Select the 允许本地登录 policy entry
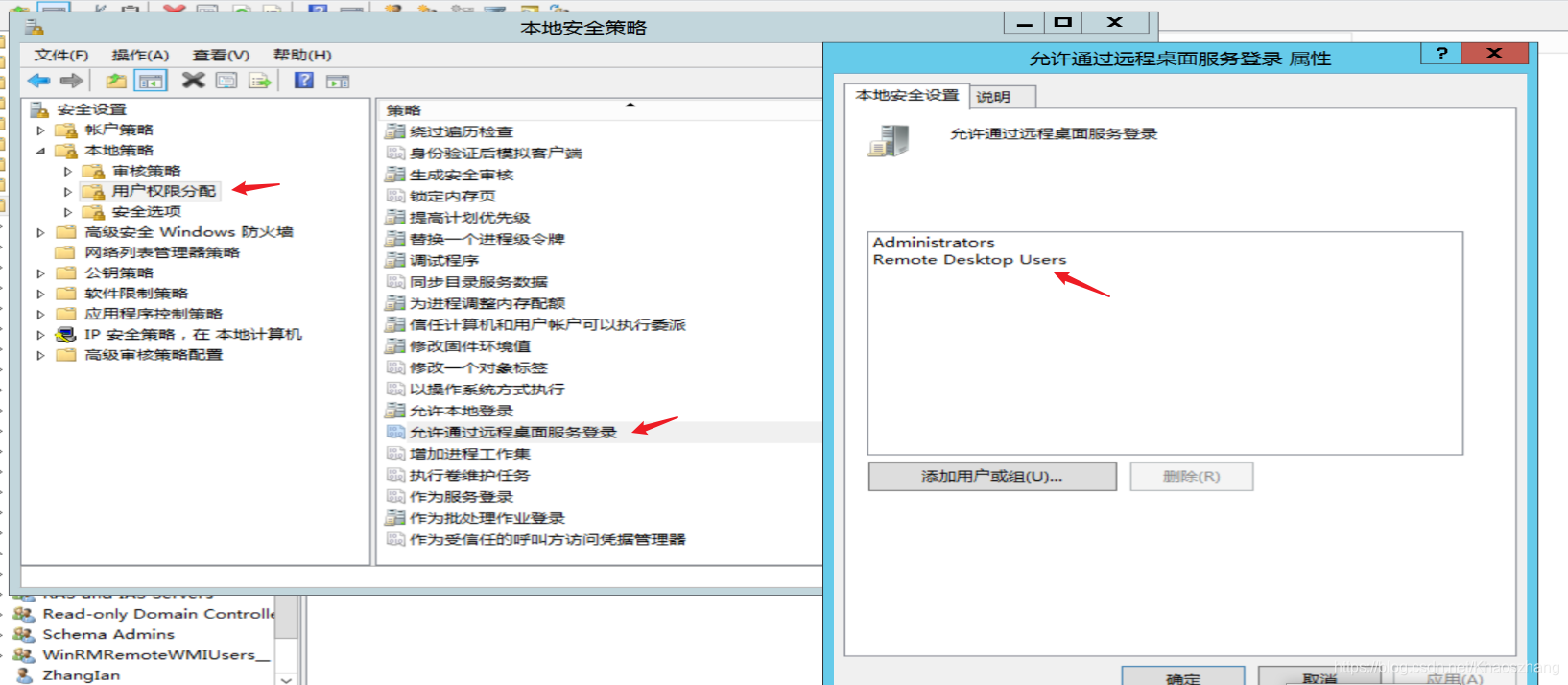1568x685 pixels. pos(462,411)
